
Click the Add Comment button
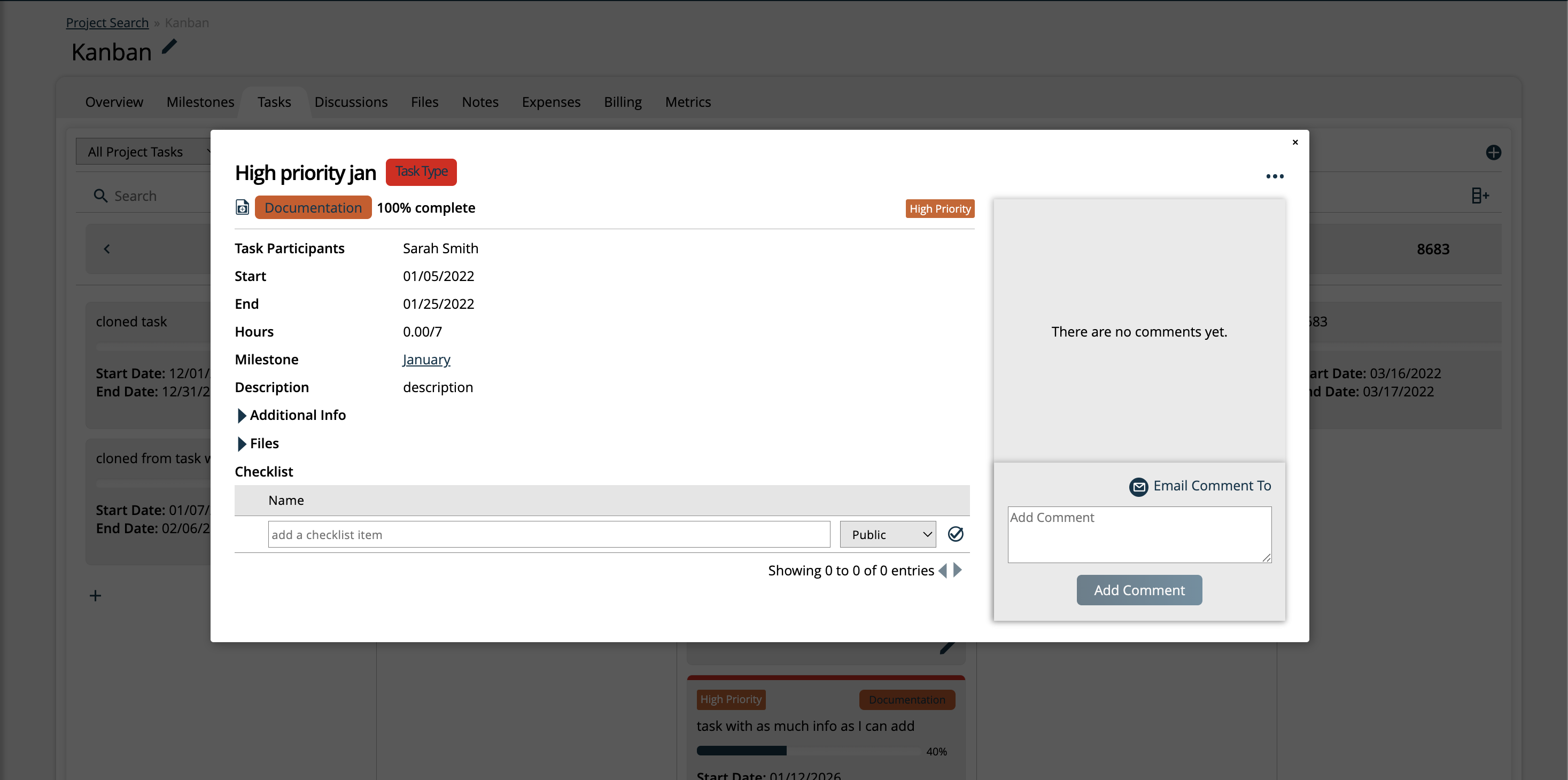[x=1139, y=590]
